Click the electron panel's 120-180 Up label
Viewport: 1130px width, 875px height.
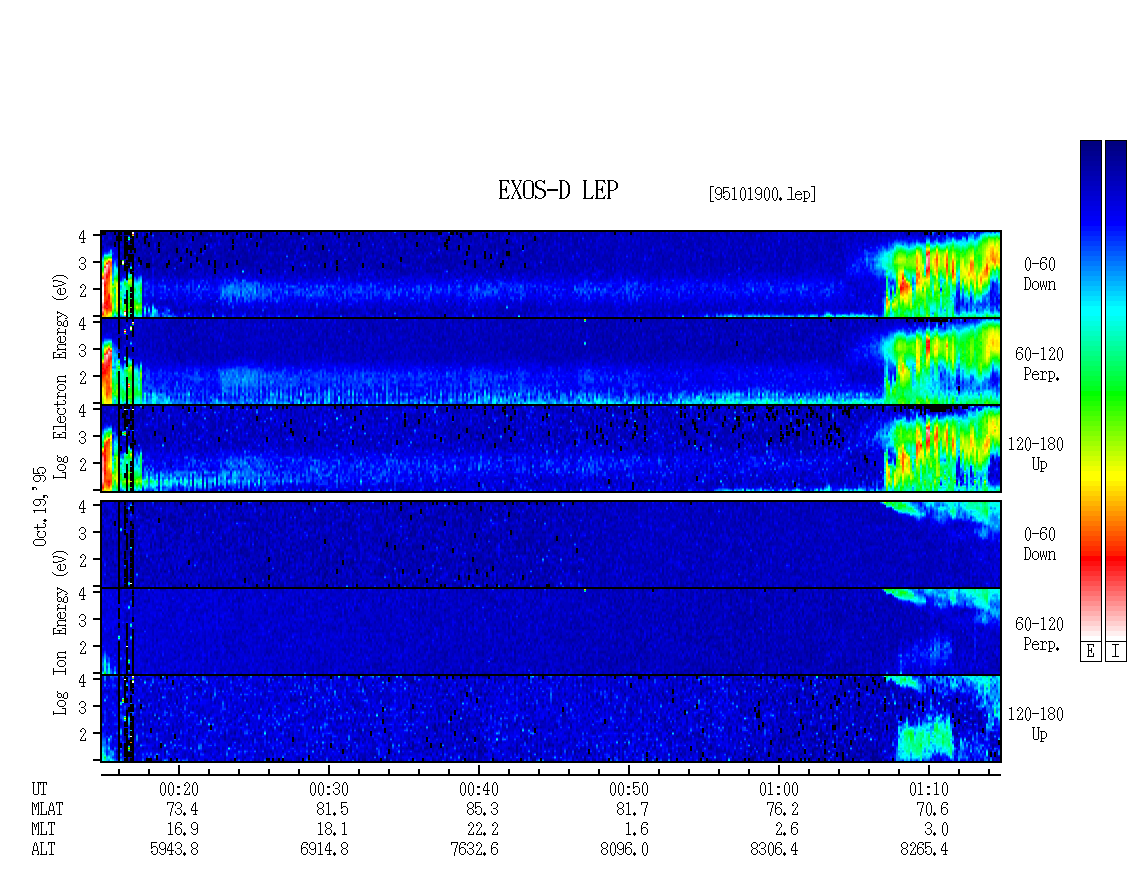[x=1036, y=454]
